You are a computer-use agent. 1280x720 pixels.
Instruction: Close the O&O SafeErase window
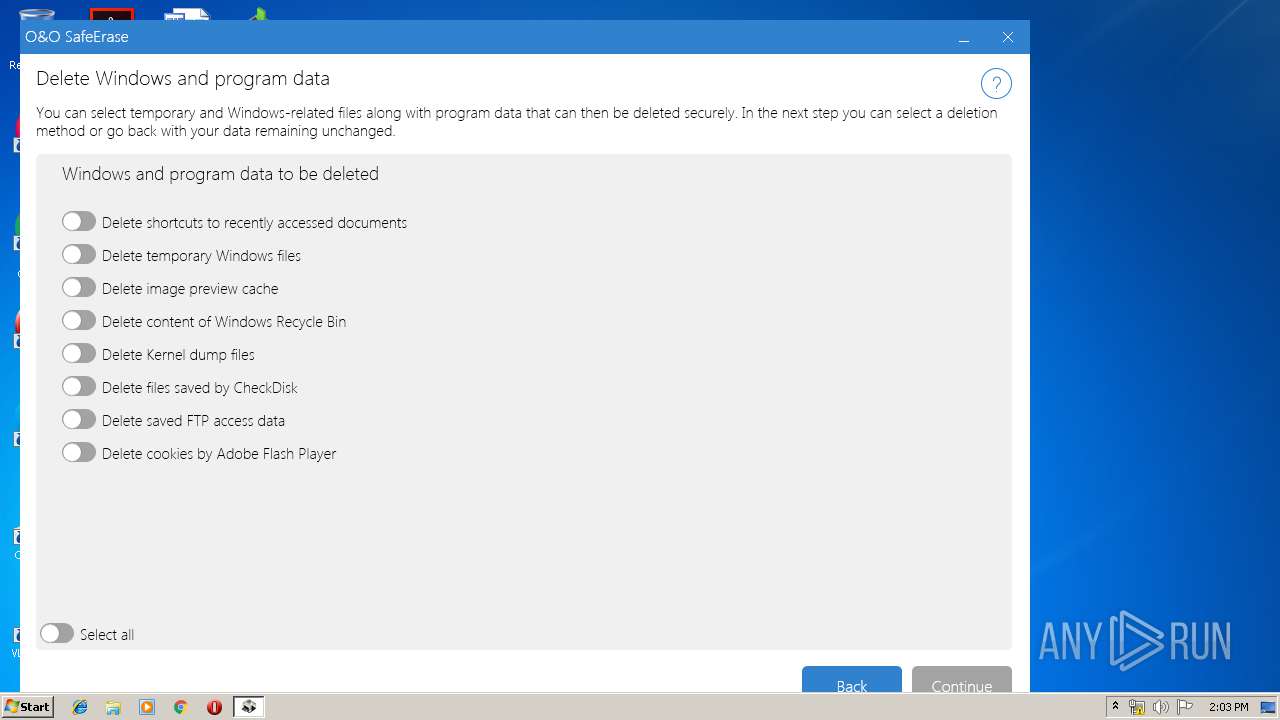click(1008, 37)
